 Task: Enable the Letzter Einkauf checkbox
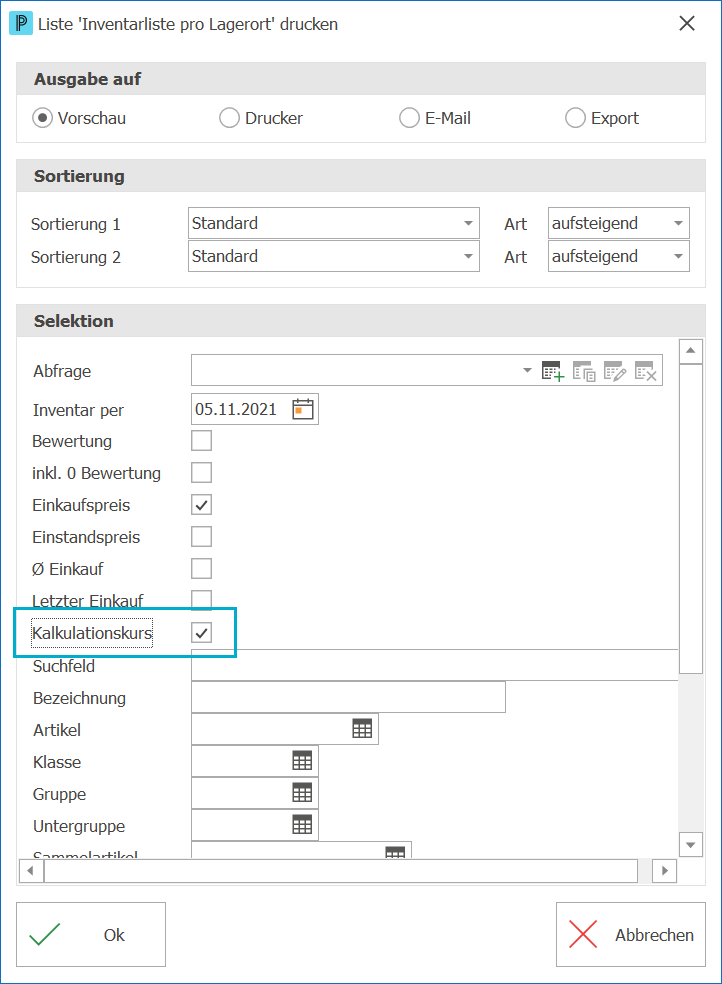[201, 600]
